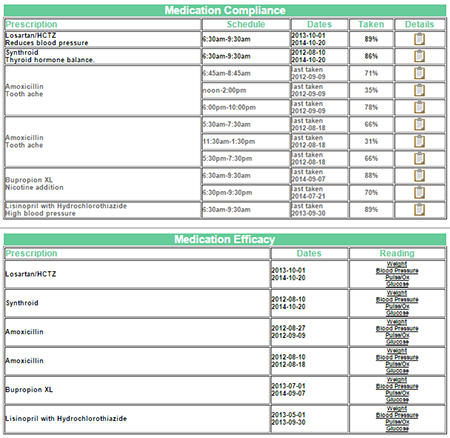Select Lisinopril High blood pressure compliance cell
Image resolution: width=450 pixels, height=438 pixels.
(103, 210)
